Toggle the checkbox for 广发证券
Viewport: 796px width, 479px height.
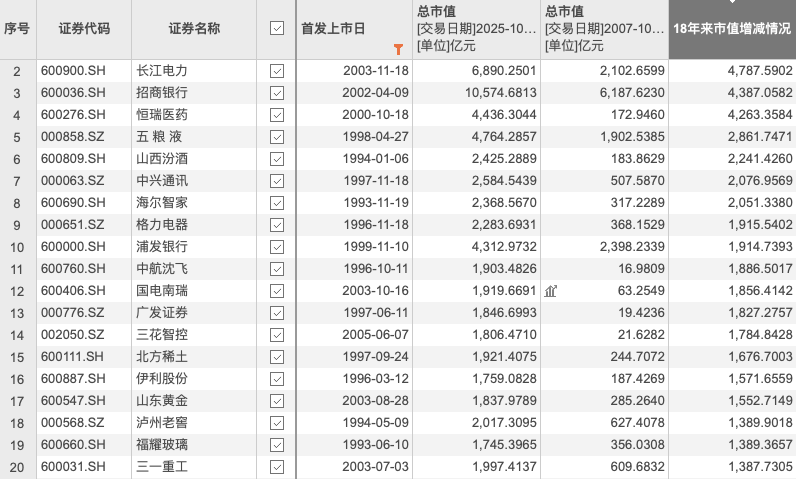277,313
